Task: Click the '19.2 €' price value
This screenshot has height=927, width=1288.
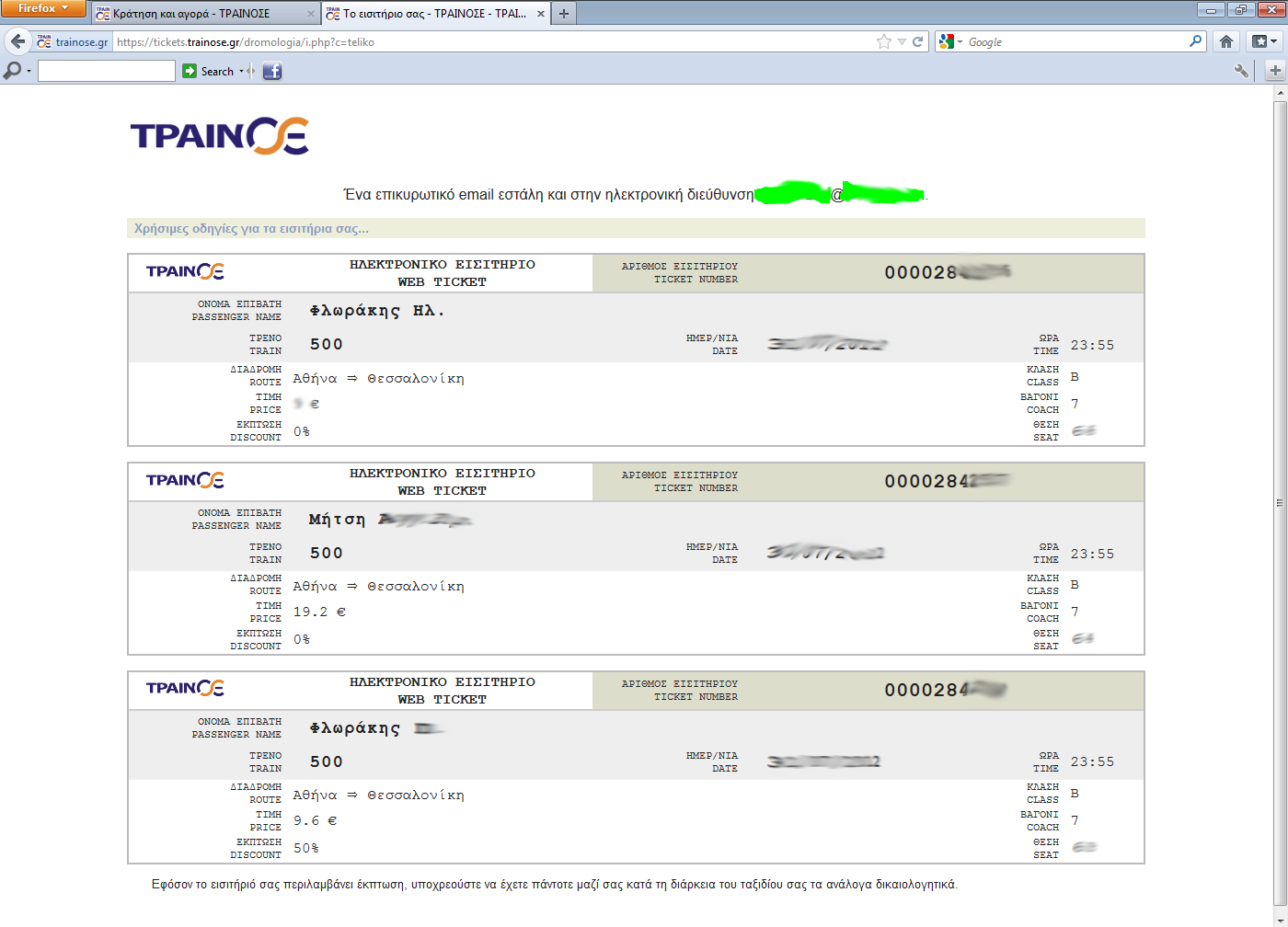Action: pos(319,612)
